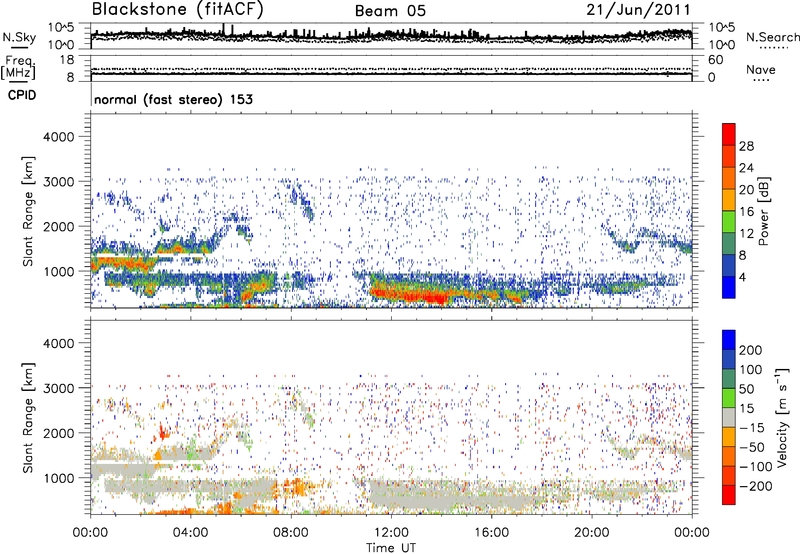The image size is (800, 554).
Task: Click the 18 tick on frequency axis
Action: 67,60
